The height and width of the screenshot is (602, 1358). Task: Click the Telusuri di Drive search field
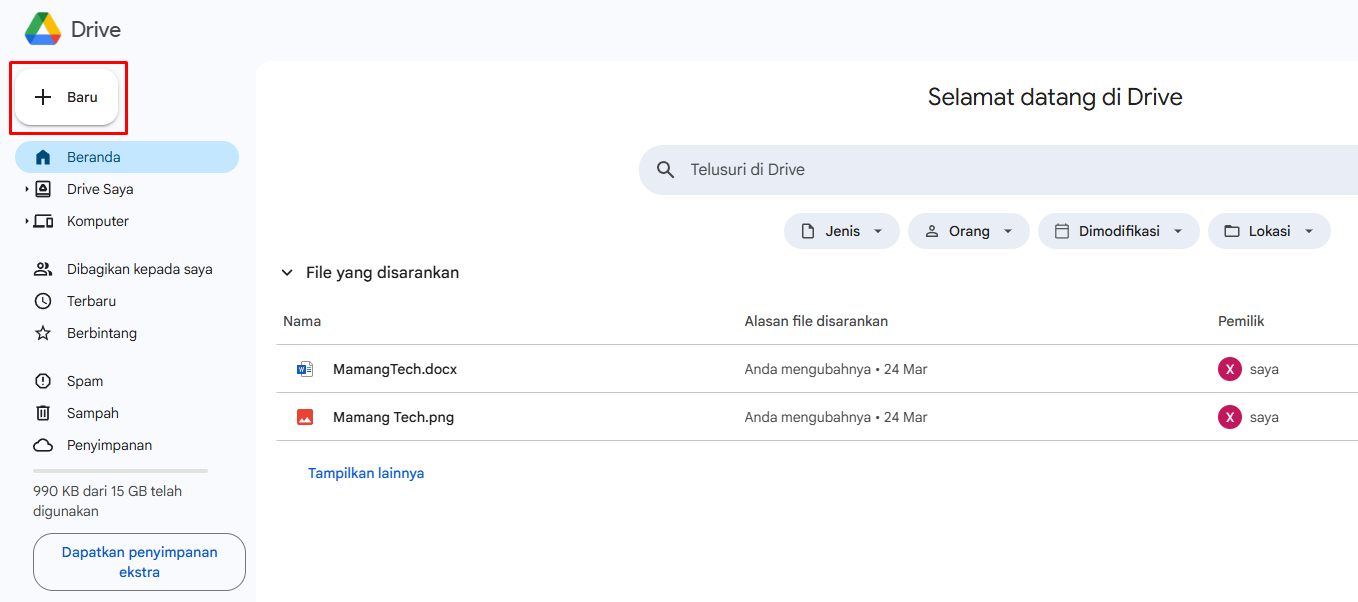(x=998, y=170)
